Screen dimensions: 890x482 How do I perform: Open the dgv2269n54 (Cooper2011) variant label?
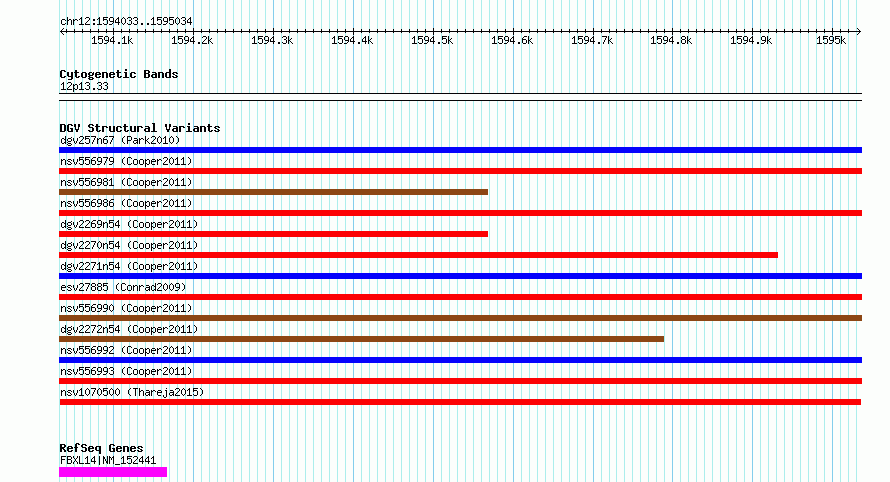click(129, 224)
